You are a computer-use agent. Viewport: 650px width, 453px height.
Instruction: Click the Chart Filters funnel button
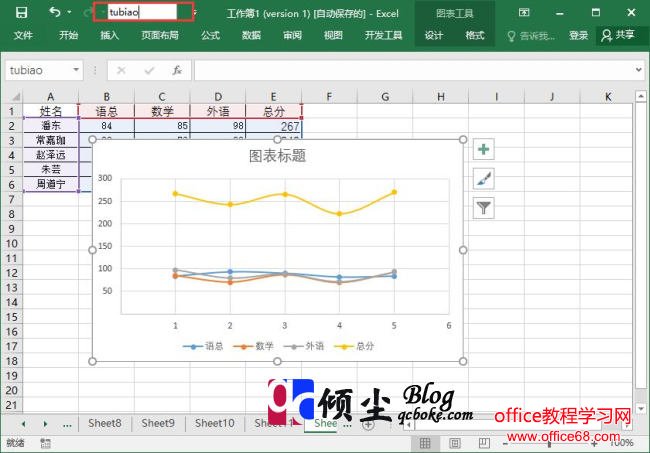click(483, 208)
